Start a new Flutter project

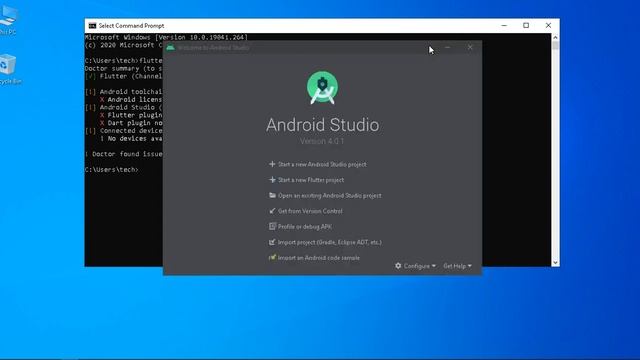pos(307,180)
